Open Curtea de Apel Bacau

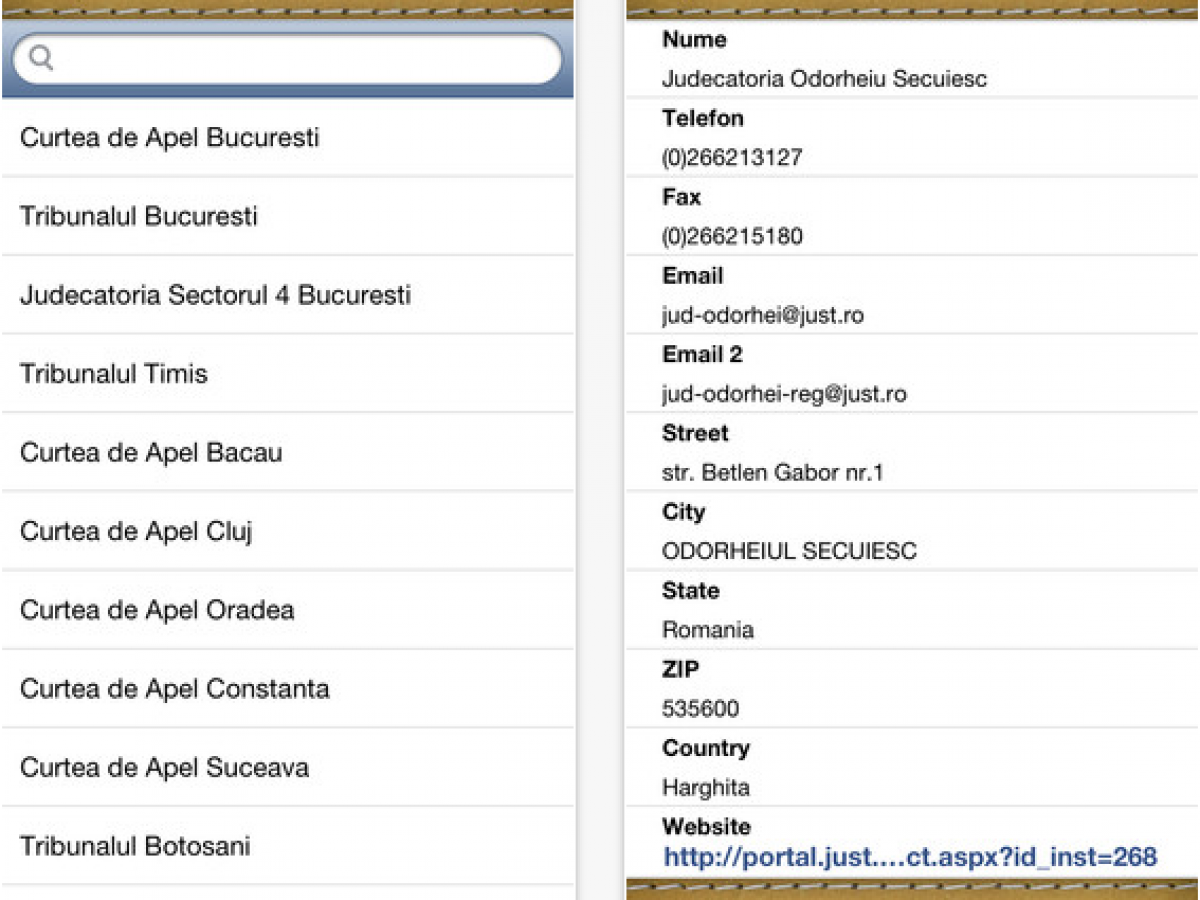(x=288, y=452)
